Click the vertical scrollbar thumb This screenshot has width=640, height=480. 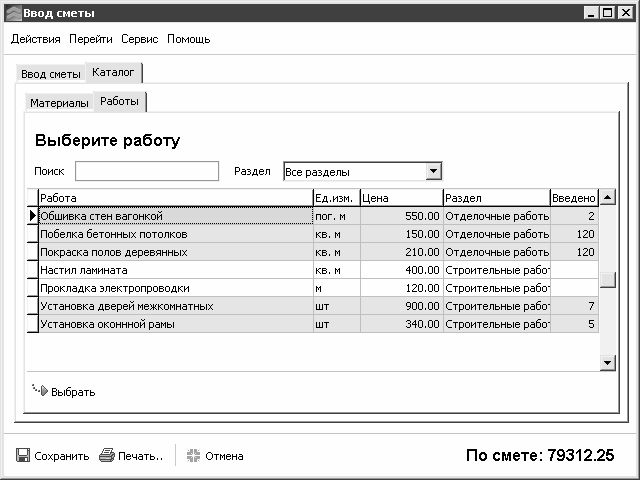608,280
